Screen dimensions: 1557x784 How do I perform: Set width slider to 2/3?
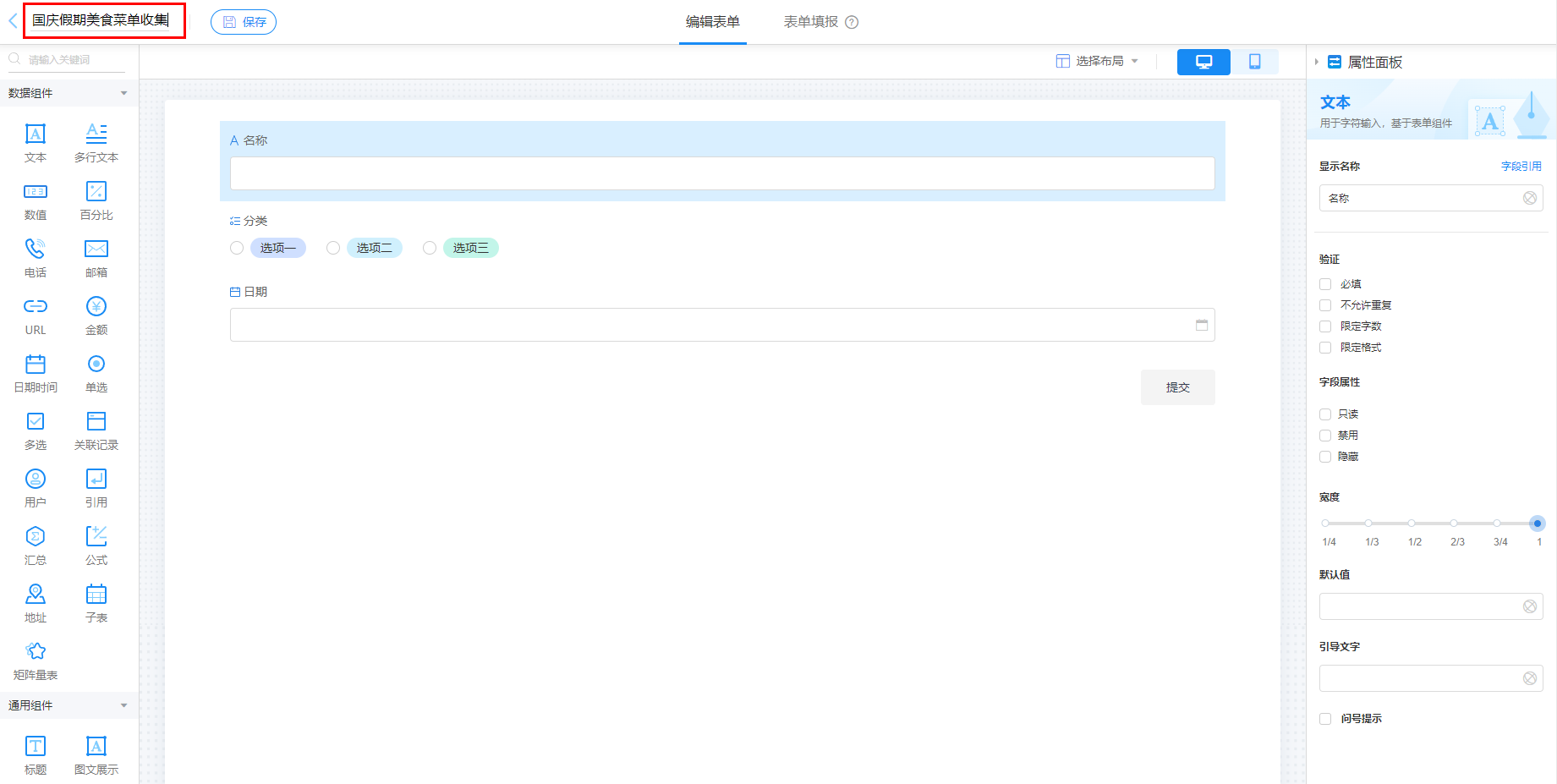pos(1454,524)
